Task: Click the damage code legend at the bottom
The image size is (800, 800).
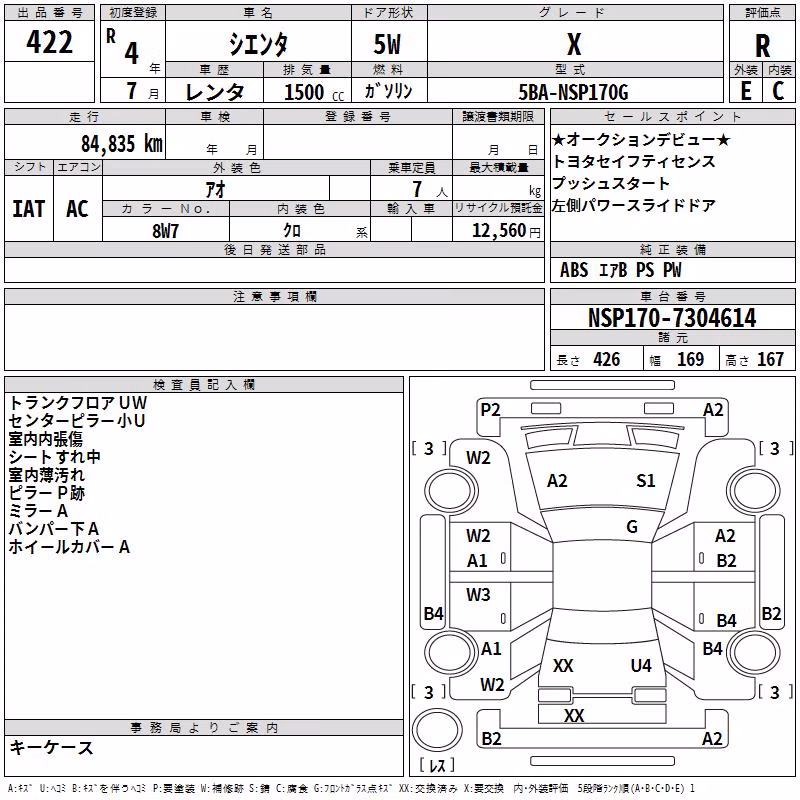Action: [x=351, y=788]
